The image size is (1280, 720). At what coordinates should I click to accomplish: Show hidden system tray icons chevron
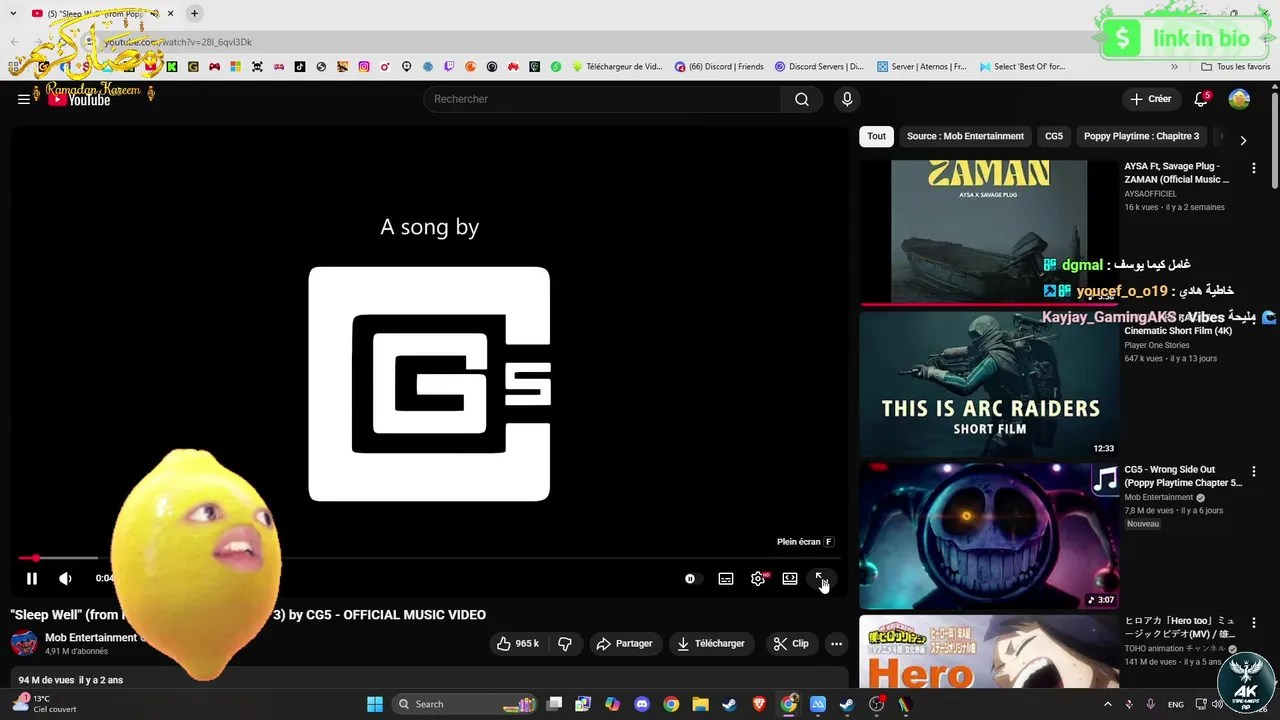tap(1107, 704)
